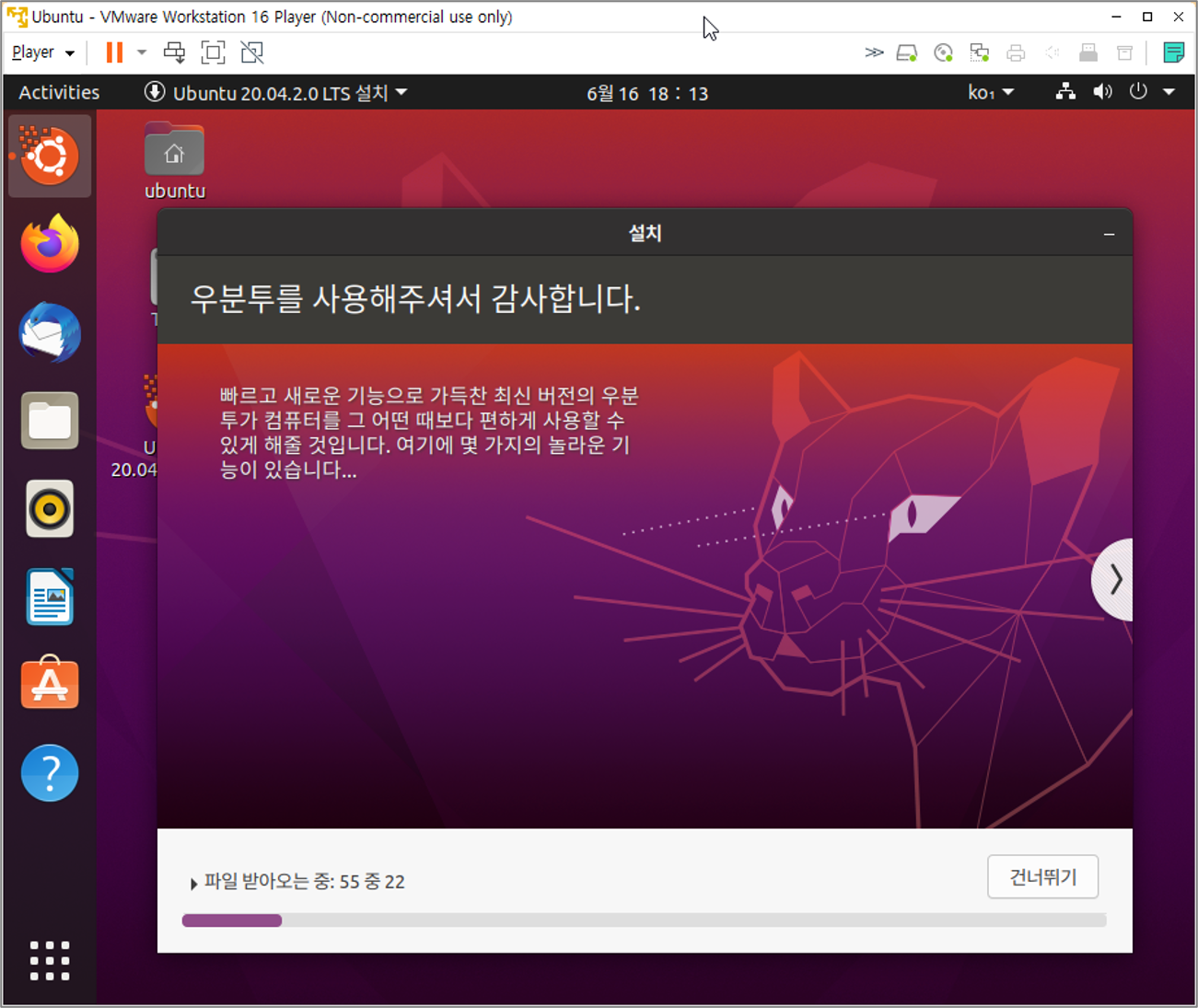Screen dimensions: 1198x1008
Task: Expand the 파일 받아오는 중 details triangle
Action: click(x=193, y=884)
